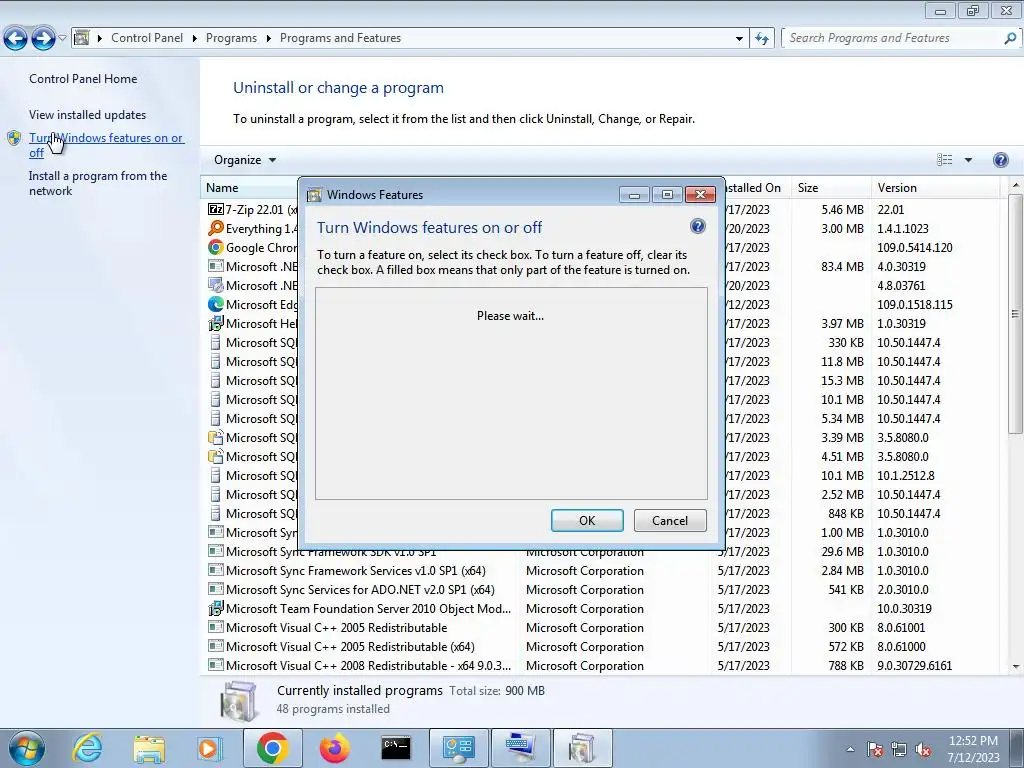
Task: Open Control Panel Home link
Action: click(x=83, y=79)
